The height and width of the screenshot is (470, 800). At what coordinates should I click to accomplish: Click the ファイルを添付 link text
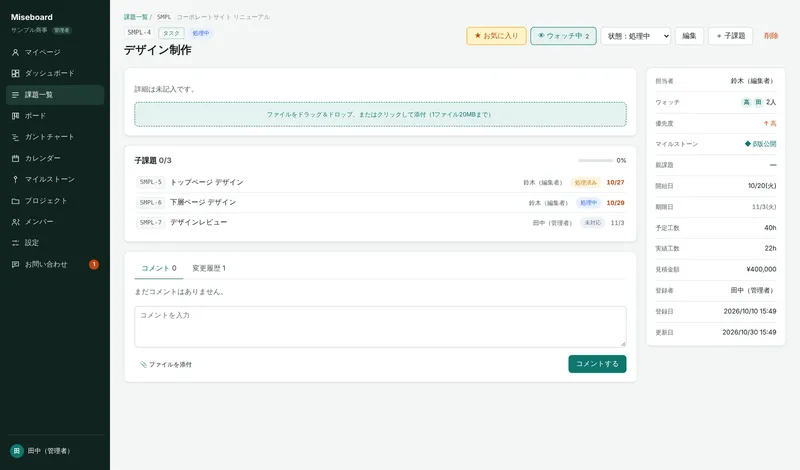pyautogui.click(x=170, y=364)
